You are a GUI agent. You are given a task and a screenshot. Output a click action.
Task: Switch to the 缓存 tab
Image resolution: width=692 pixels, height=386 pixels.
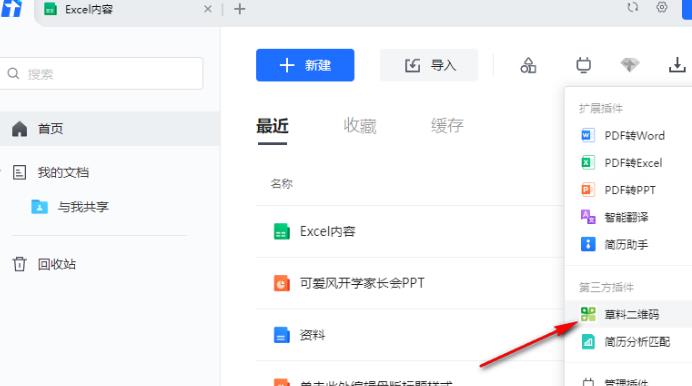pyautogui.click(x=447, y=126)
